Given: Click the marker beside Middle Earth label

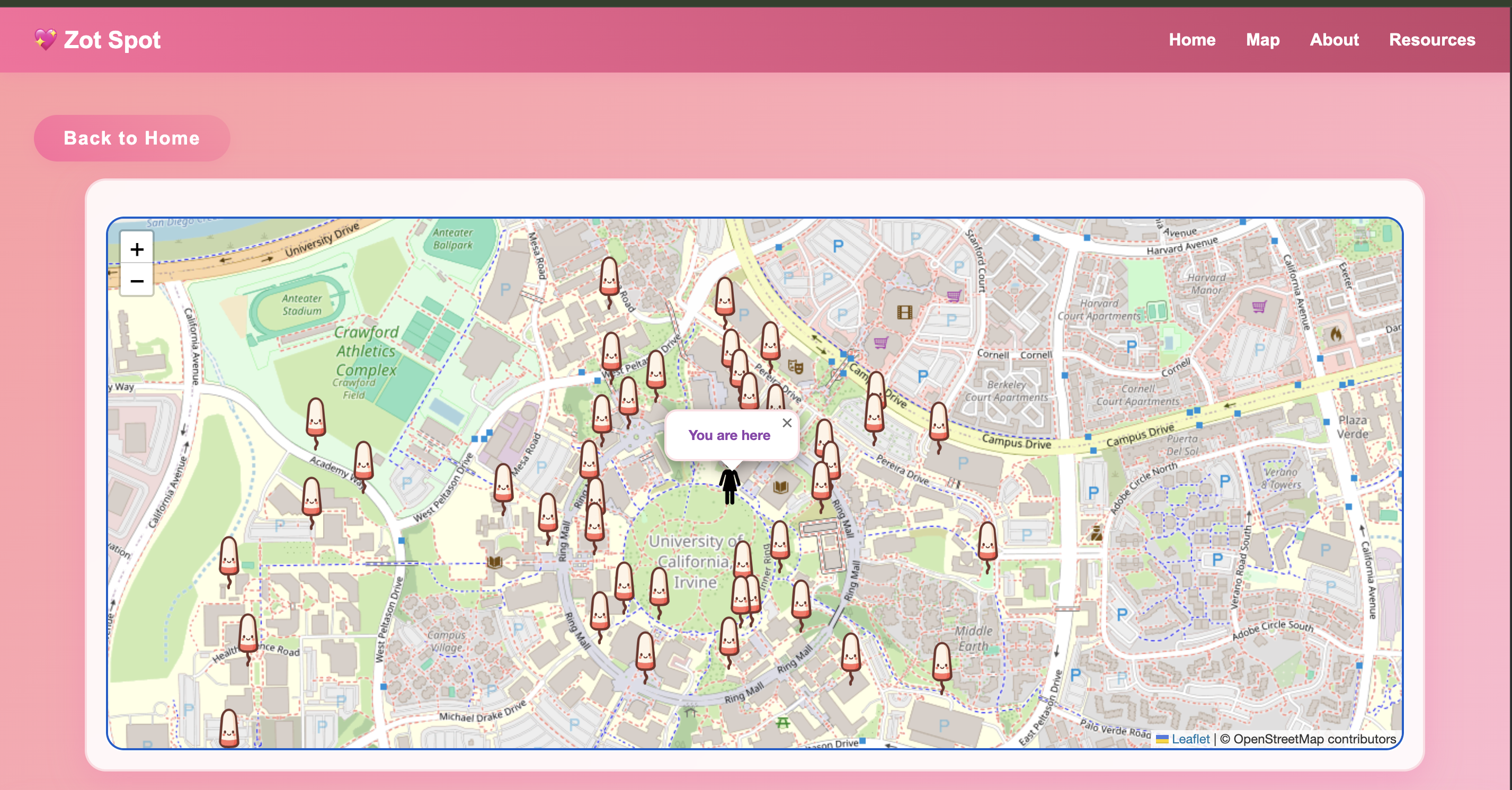Looking at the screenshot, I should point(941,663).
